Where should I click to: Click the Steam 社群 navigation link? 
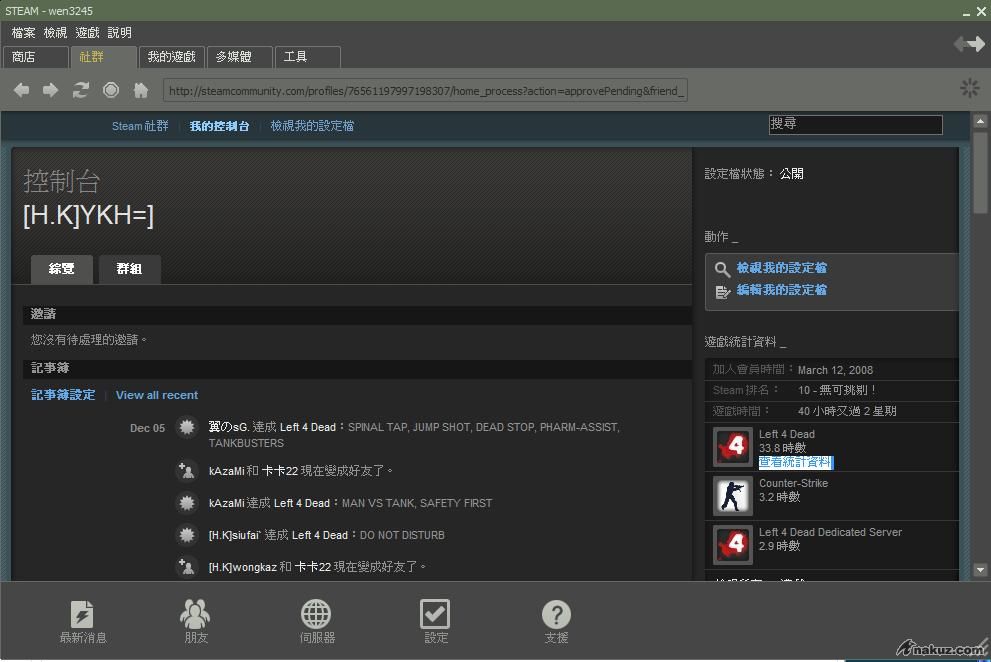click(140, 126)
